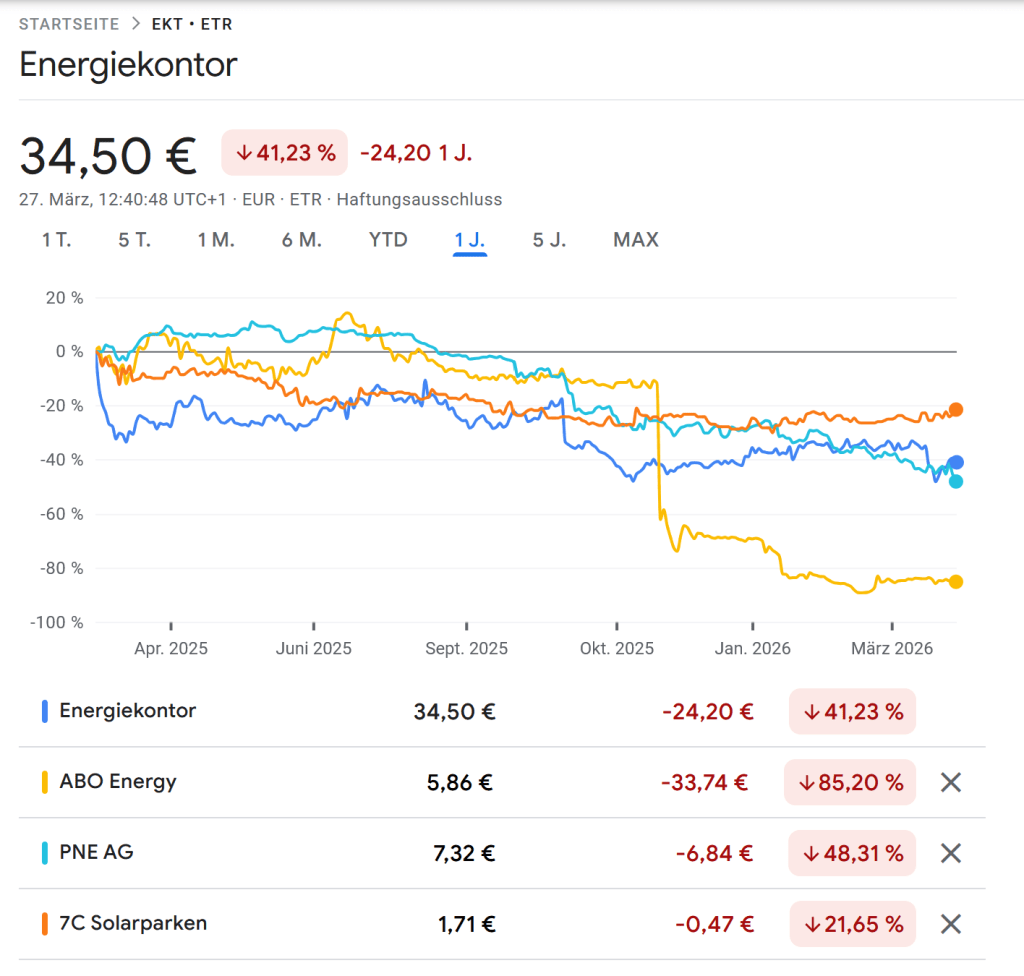Remove ABO Energy from comparison
1024x976 pixels.
(x=951, y=782)
